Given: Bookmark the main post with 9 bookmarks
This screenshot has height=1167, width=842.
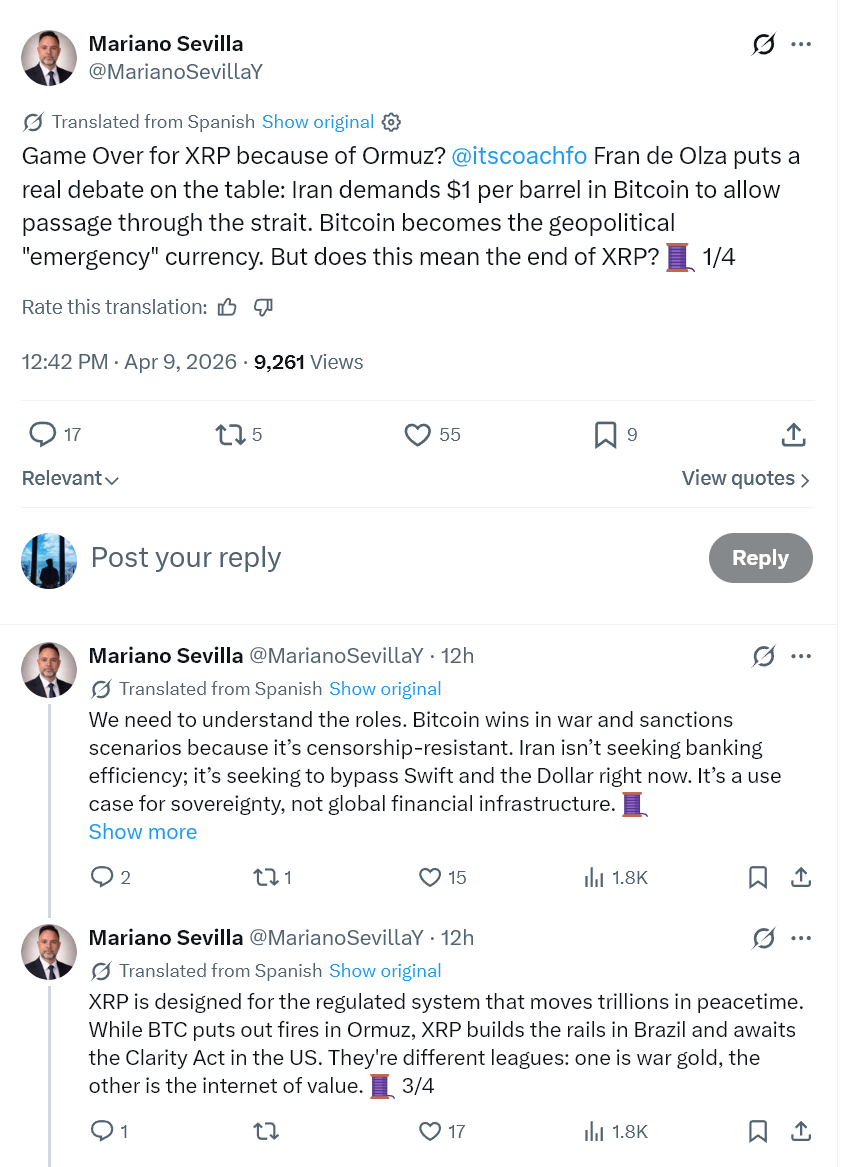Looking at the screenshot, I should click(605, 434).
